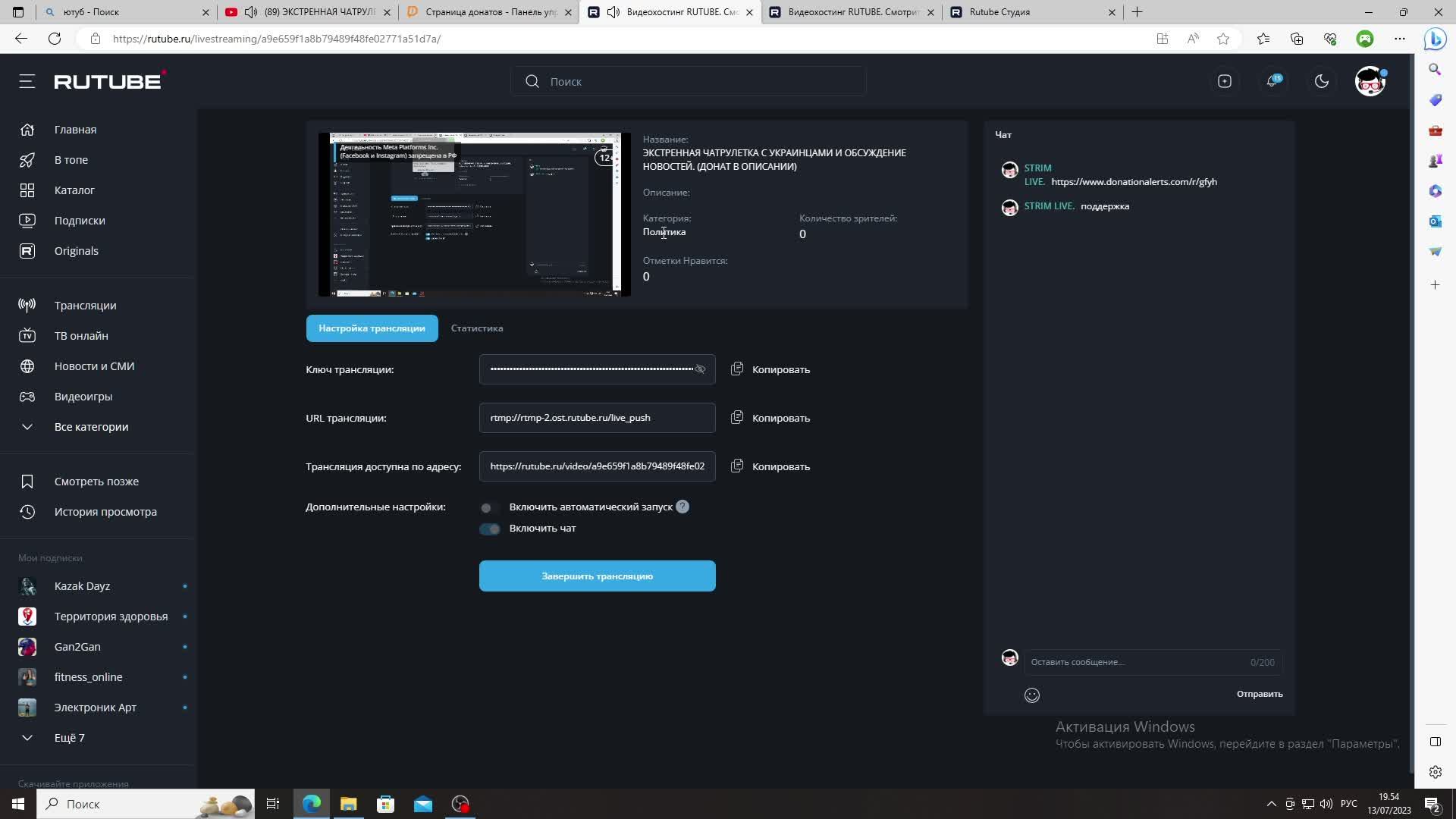Select the Настройка трансляции tab

[372, 328]
